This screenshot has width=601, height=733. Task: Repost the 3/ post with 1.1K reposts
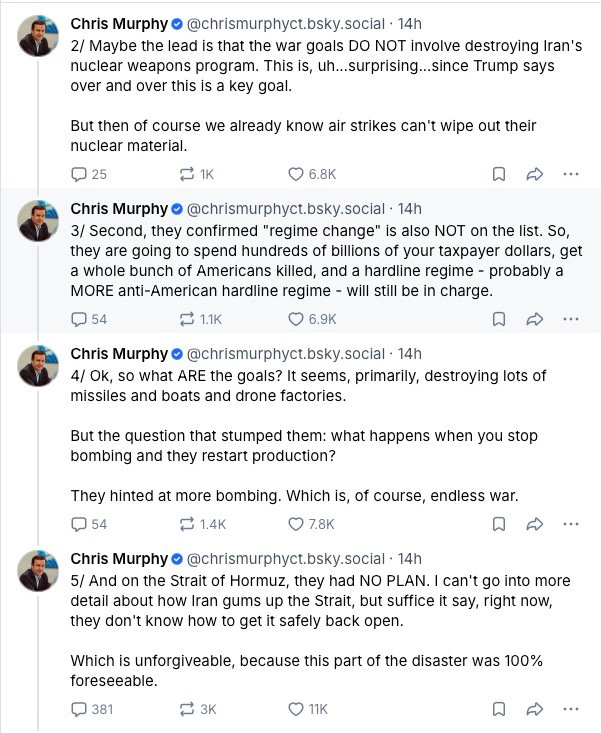[x=187, y=319]
